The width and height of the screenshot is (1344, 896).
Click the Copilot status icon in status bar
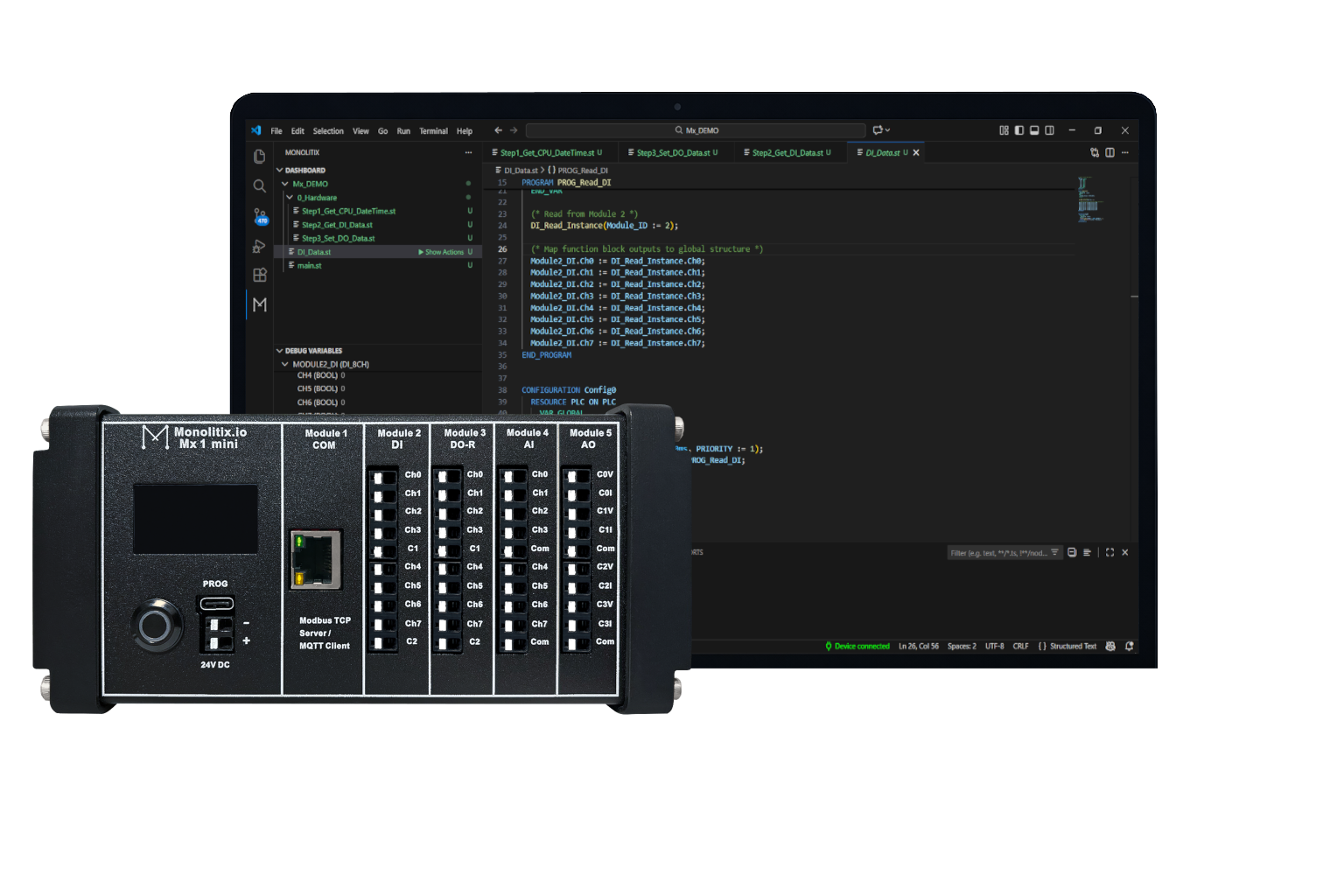pos(1110,646)
